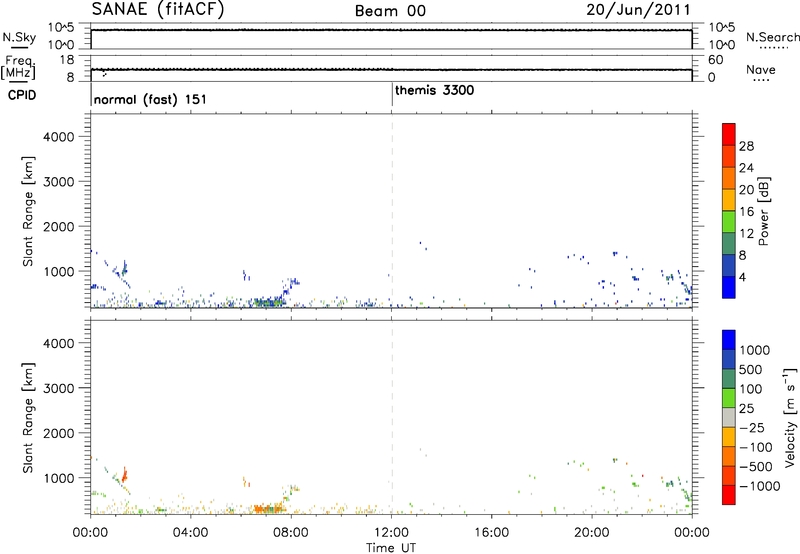Click the 04:00 time tick label
The width and height of the screenshot is (800, 554).
coord(191,533)
